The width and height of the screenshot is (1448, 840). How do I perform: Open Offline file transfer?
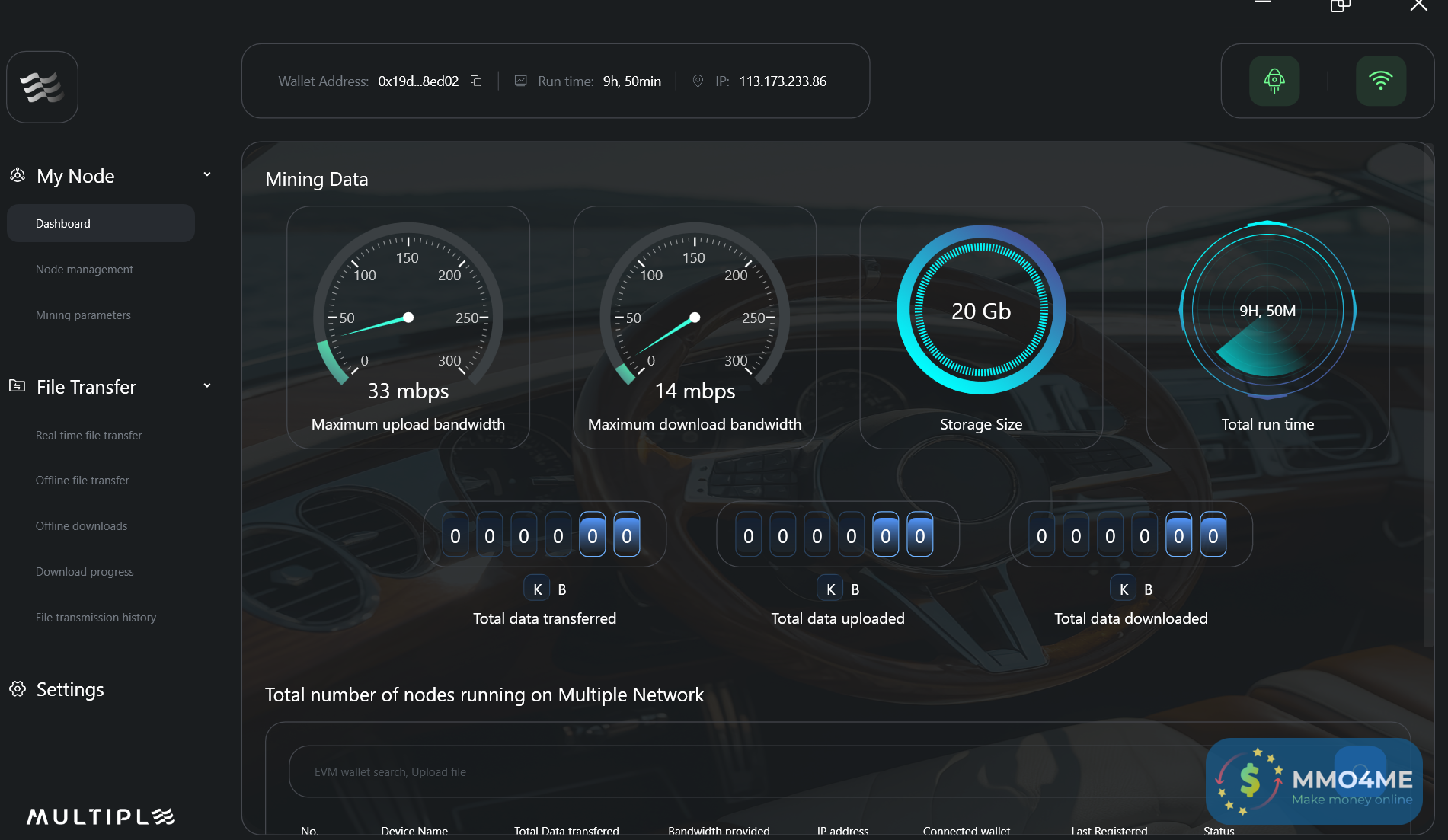point(82,480)
